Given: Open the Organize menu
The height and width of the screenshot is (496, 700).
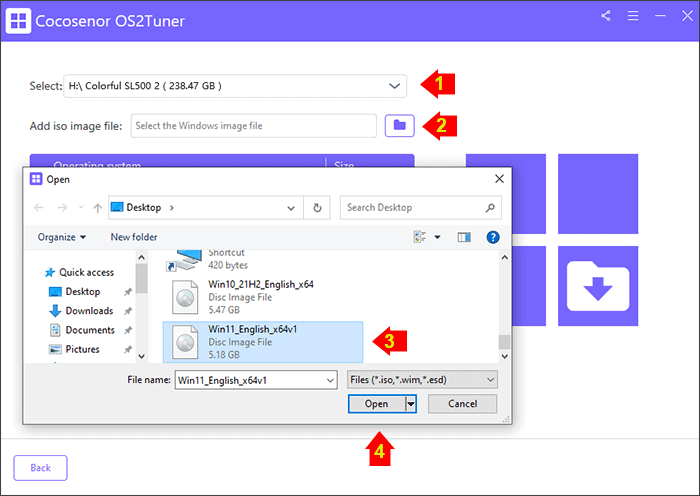Looking at the screenshot, I should click(62, 237).
